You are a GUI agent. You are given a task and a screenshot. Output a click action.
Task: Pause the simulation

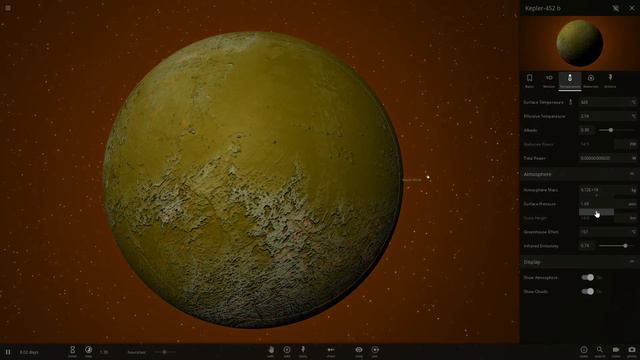coord(8,352)
